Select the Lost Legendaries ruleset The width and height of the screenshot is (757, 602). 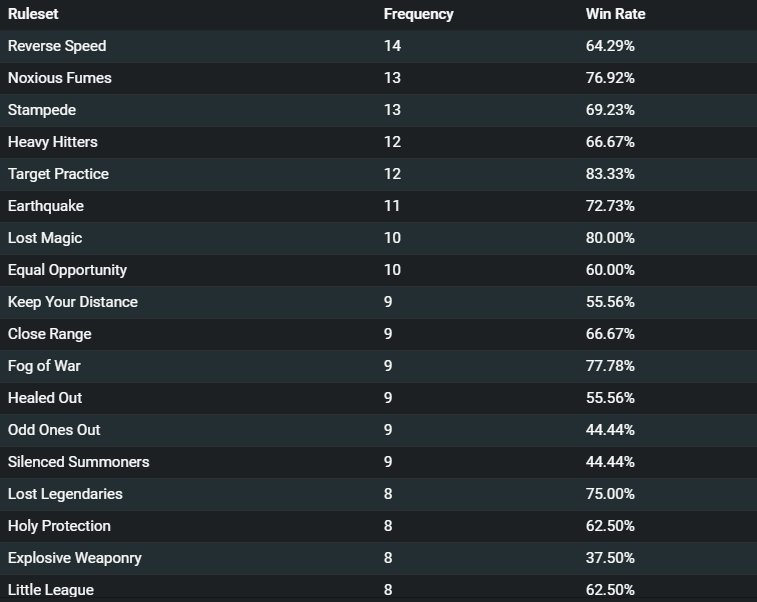tap(65, 494)
